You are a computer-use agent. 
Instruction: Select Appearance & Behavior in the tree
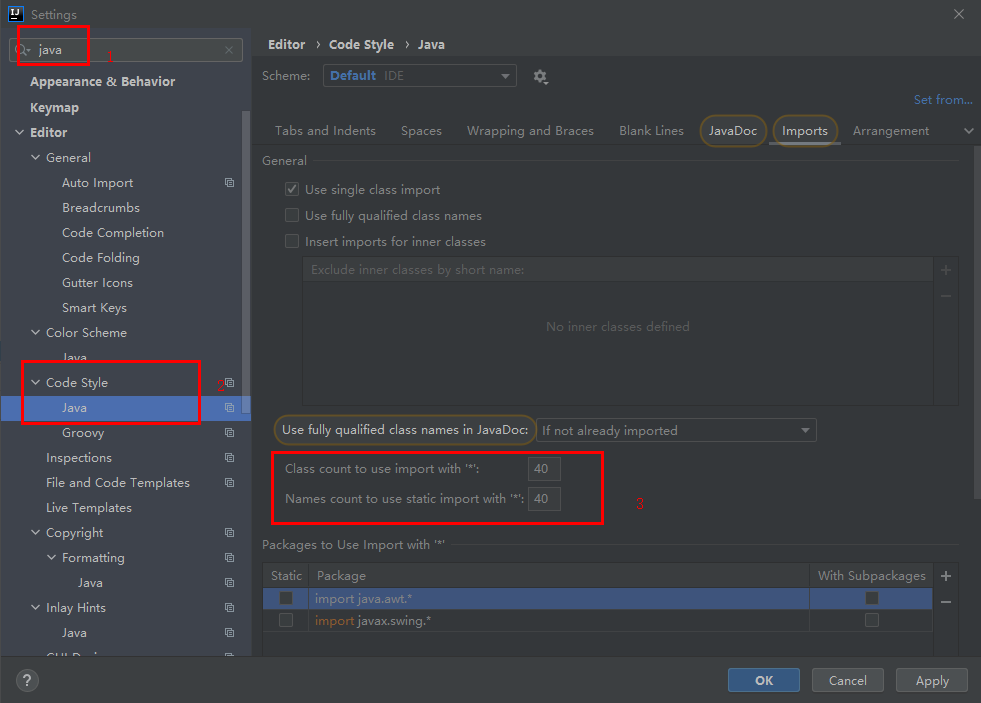tap(103, 81)
